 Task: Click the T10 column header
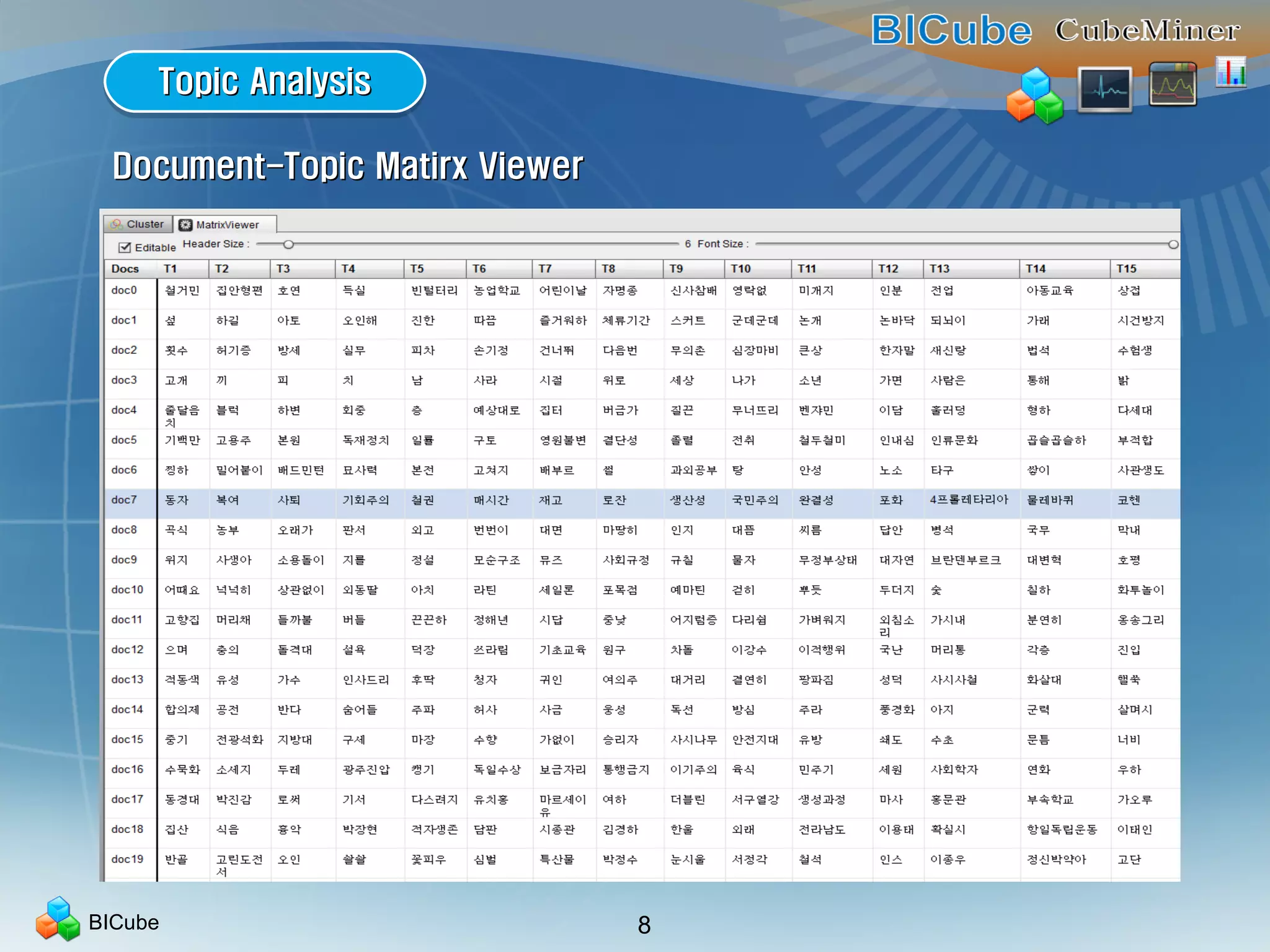coord(758,268)
